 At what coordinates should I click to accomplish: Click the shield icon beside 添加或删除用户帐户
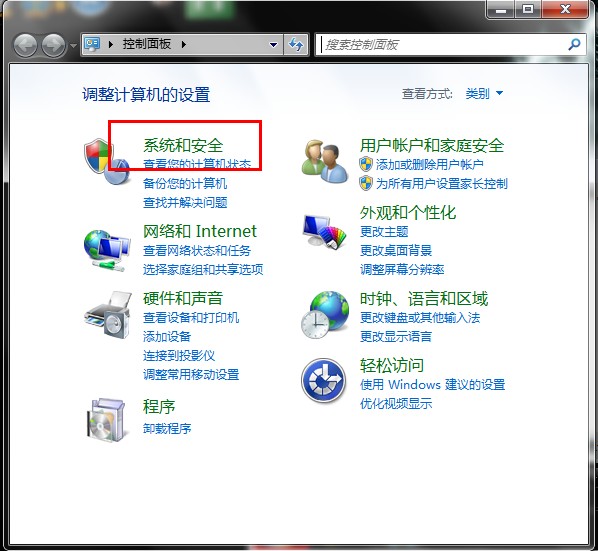(x=366, y=164)
